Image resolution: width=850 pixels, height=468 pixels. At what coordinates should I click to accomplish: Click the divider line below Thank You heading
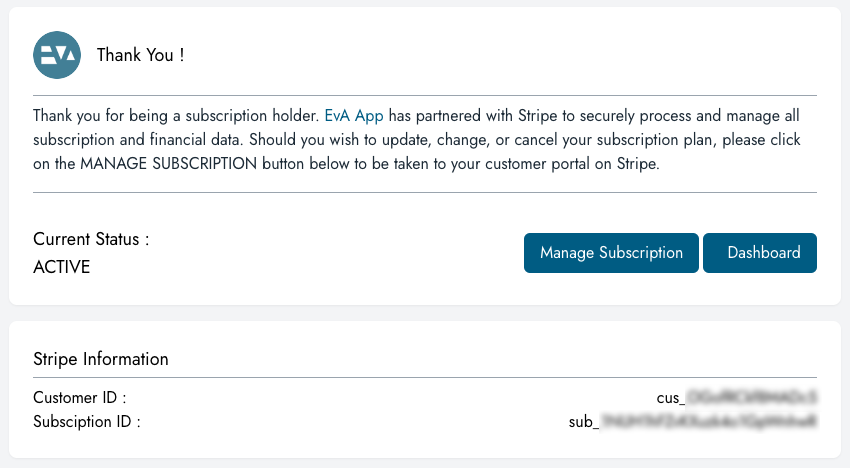[425, 95]
